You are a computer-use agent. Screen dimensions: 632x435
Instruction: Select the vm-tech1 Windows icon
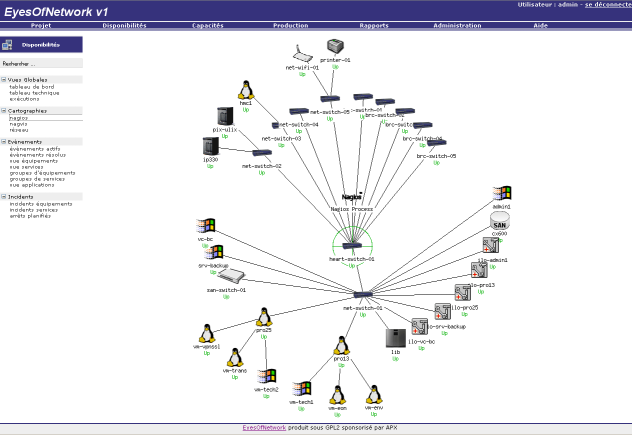pos(301,389)
